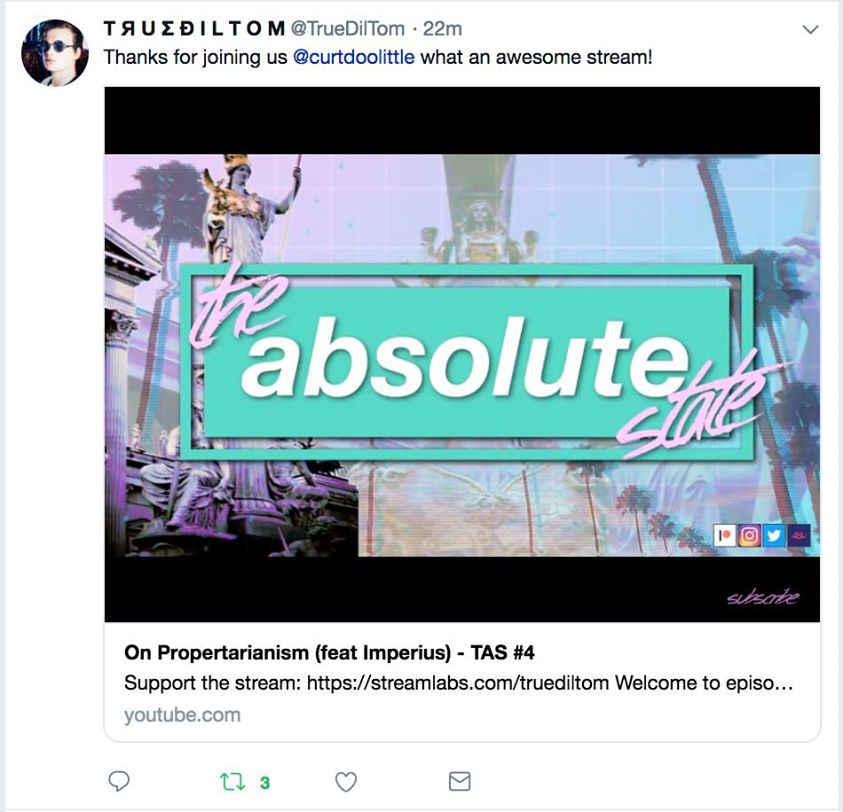843x812 pixels.
Task: Click the @curtdoolittle mention link
Action: (x=354, y=57)
